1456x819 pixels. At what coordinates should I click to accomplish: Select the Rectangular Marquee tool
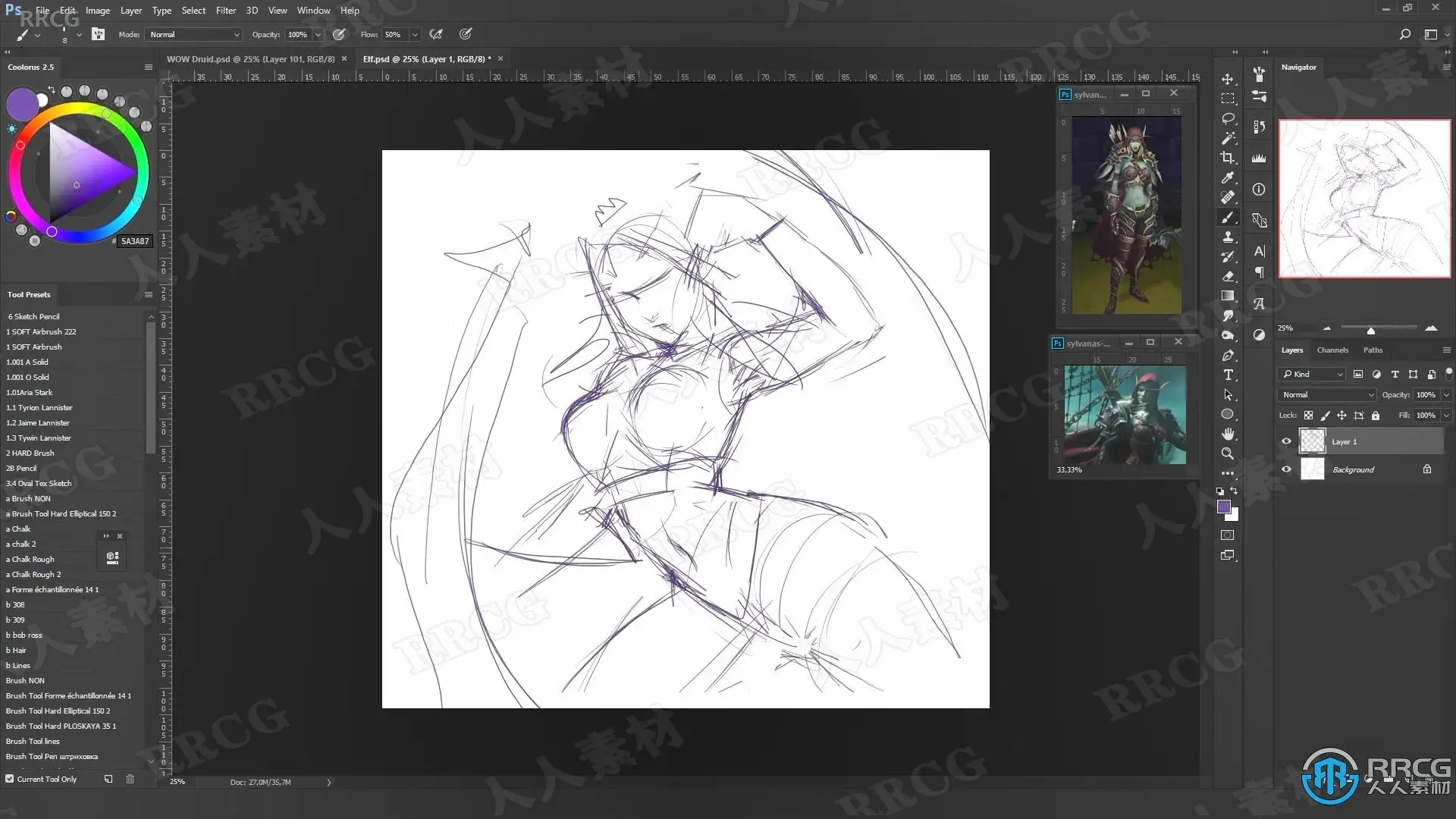1228,99
